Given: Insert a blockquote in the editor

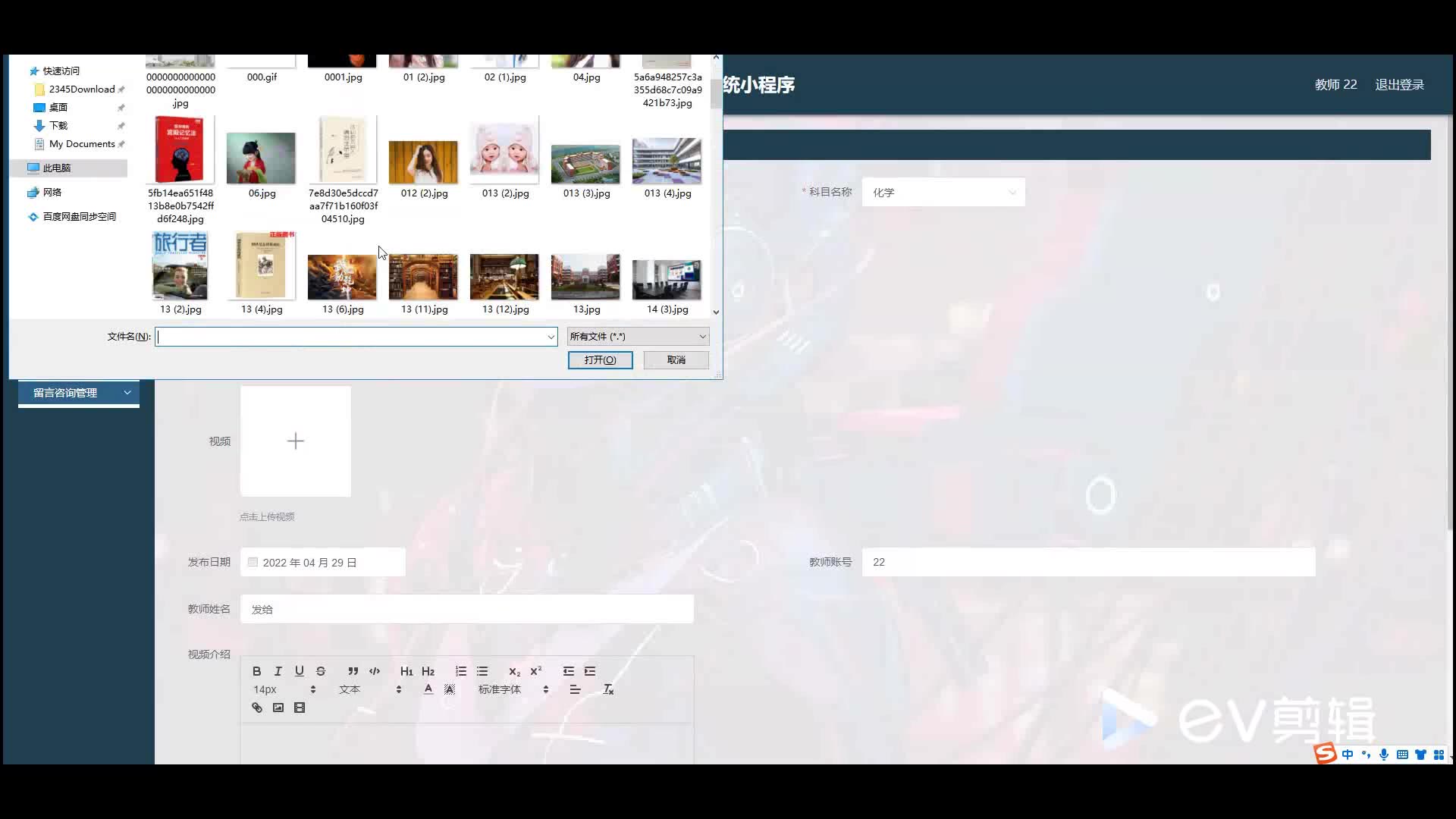Looking at the screenshot, I should click(x=353, y=671).
